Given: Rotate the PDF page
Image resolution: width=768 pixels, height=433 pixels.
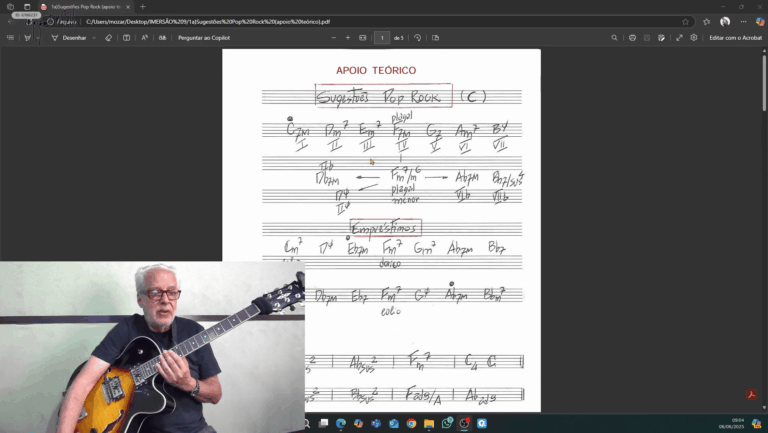Looking at the screenshot, I should [x=418, y=38].
